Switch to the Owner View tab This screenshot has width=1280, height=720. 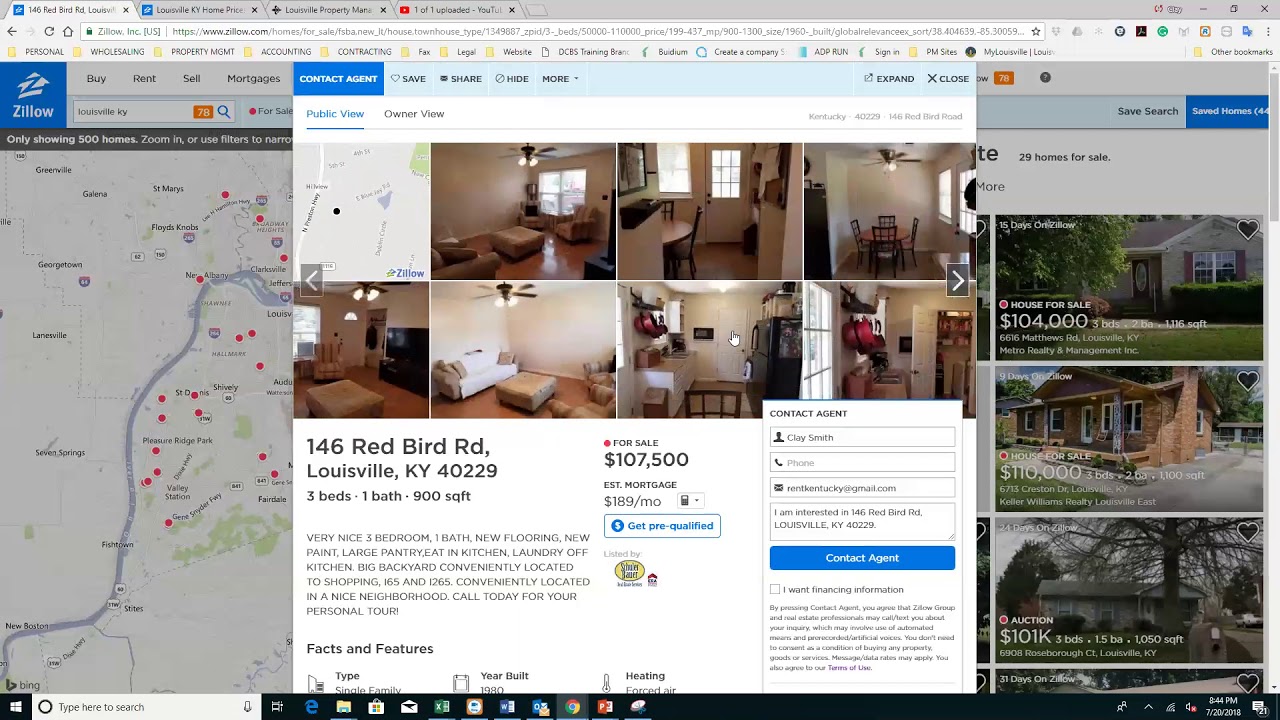click(414, 114)
